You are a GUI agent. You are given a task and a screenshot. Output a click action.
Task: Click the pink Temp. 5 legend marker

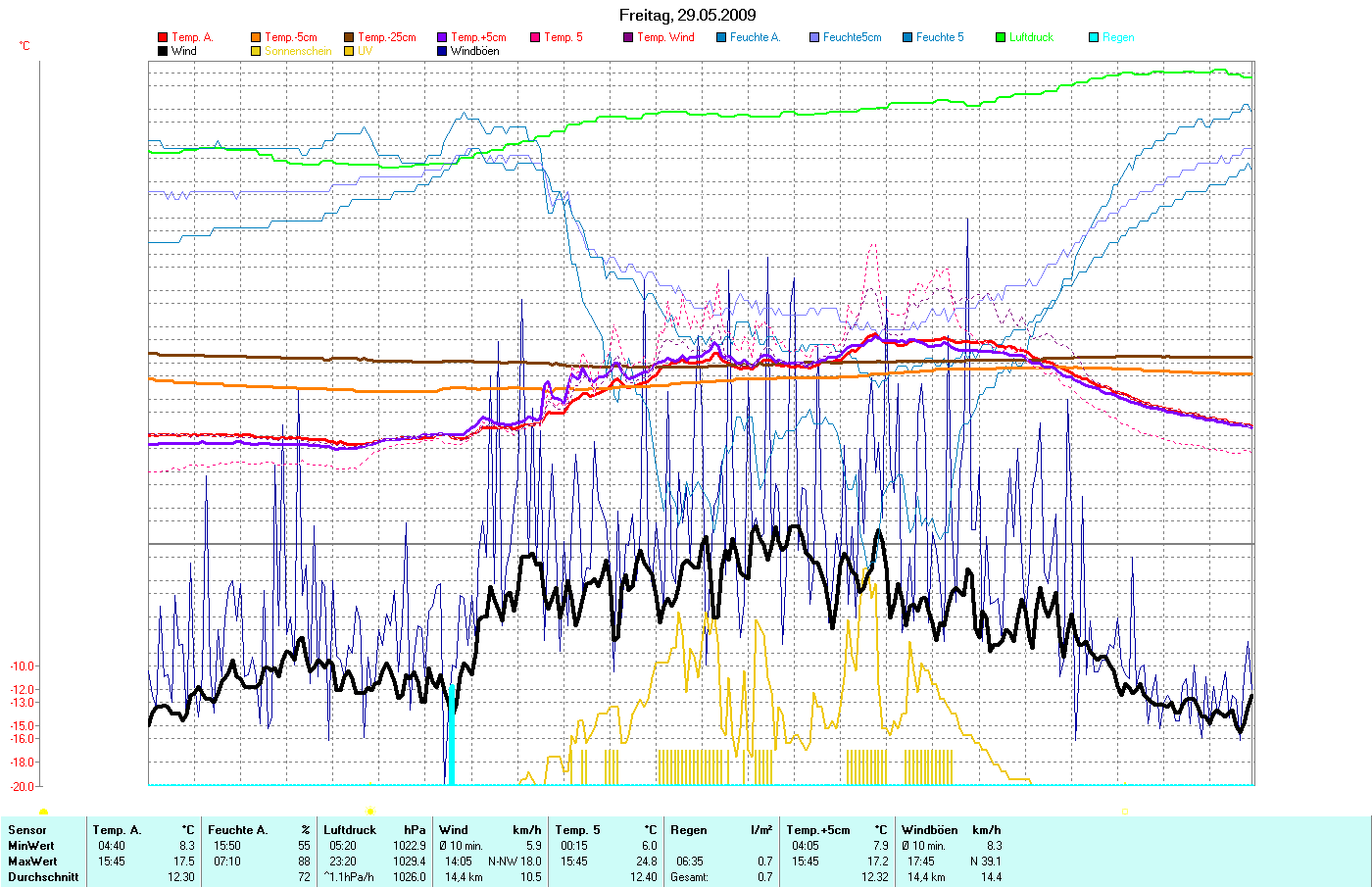tap(535, 38)
